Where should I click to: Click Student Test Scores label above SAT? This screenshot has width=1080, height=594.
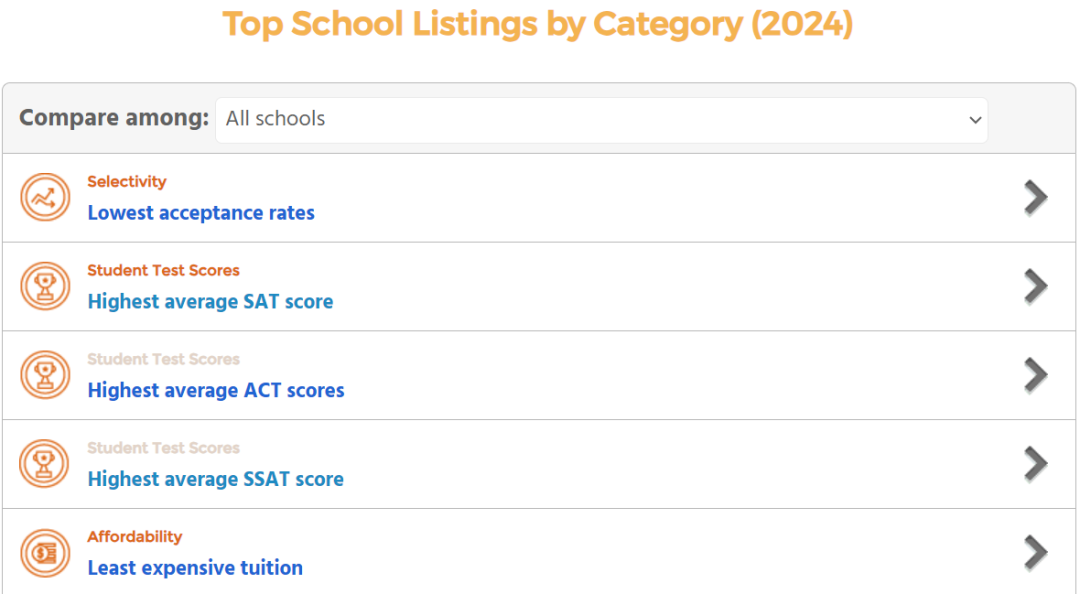pyautogui.click(x=163, y=271)
